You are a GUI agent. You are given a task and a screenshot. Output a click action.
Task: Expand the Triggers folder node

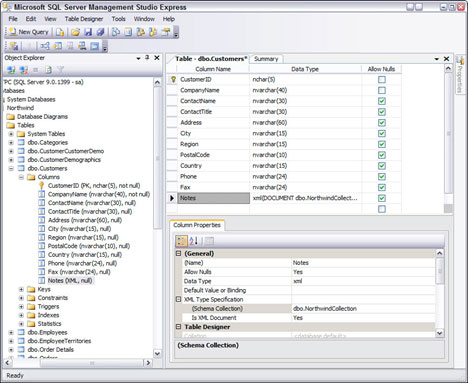21,307
